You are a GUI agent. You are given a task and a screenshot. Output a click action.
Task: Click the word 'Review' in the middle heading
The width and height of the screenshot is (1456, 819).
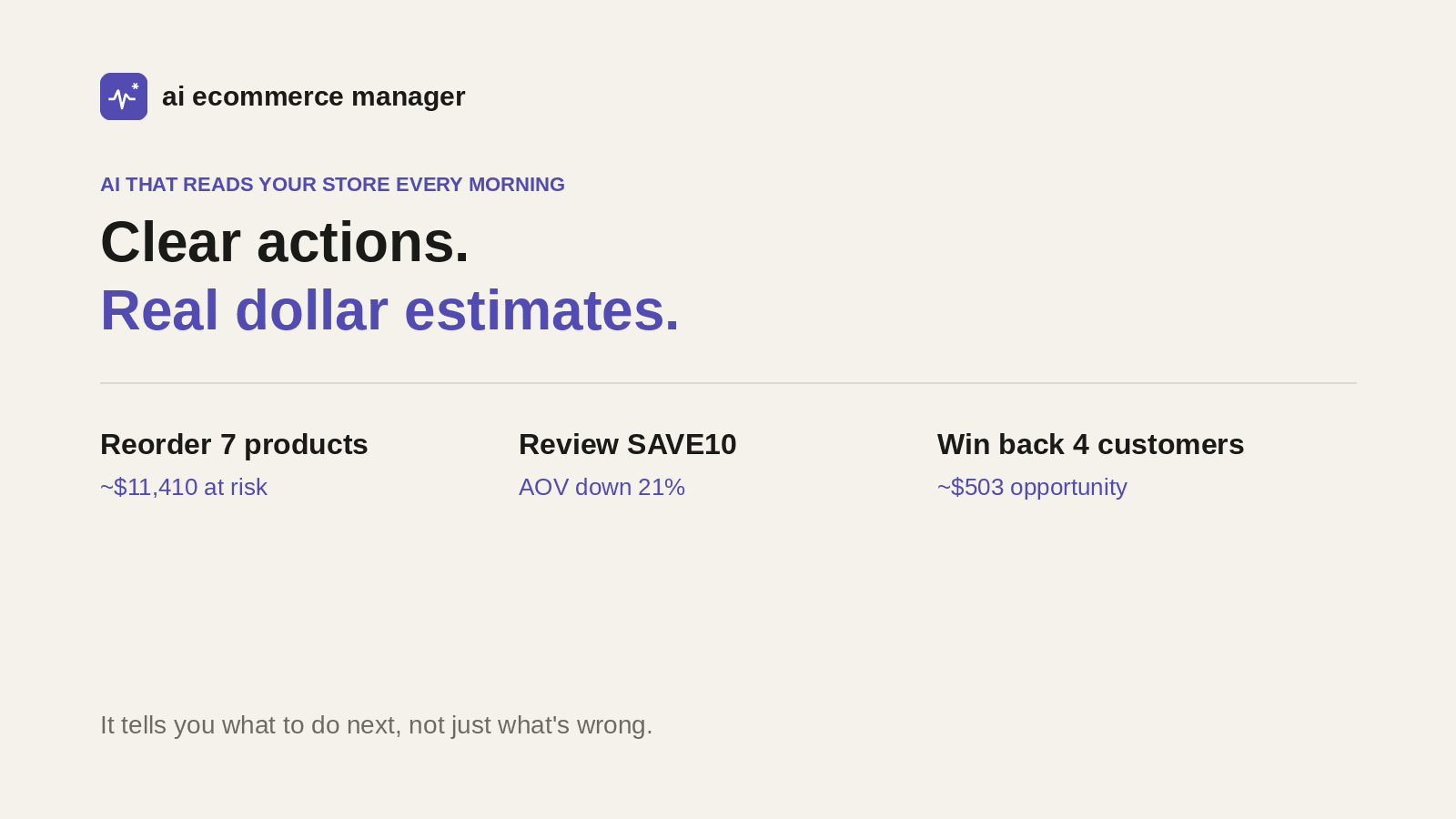569,444
